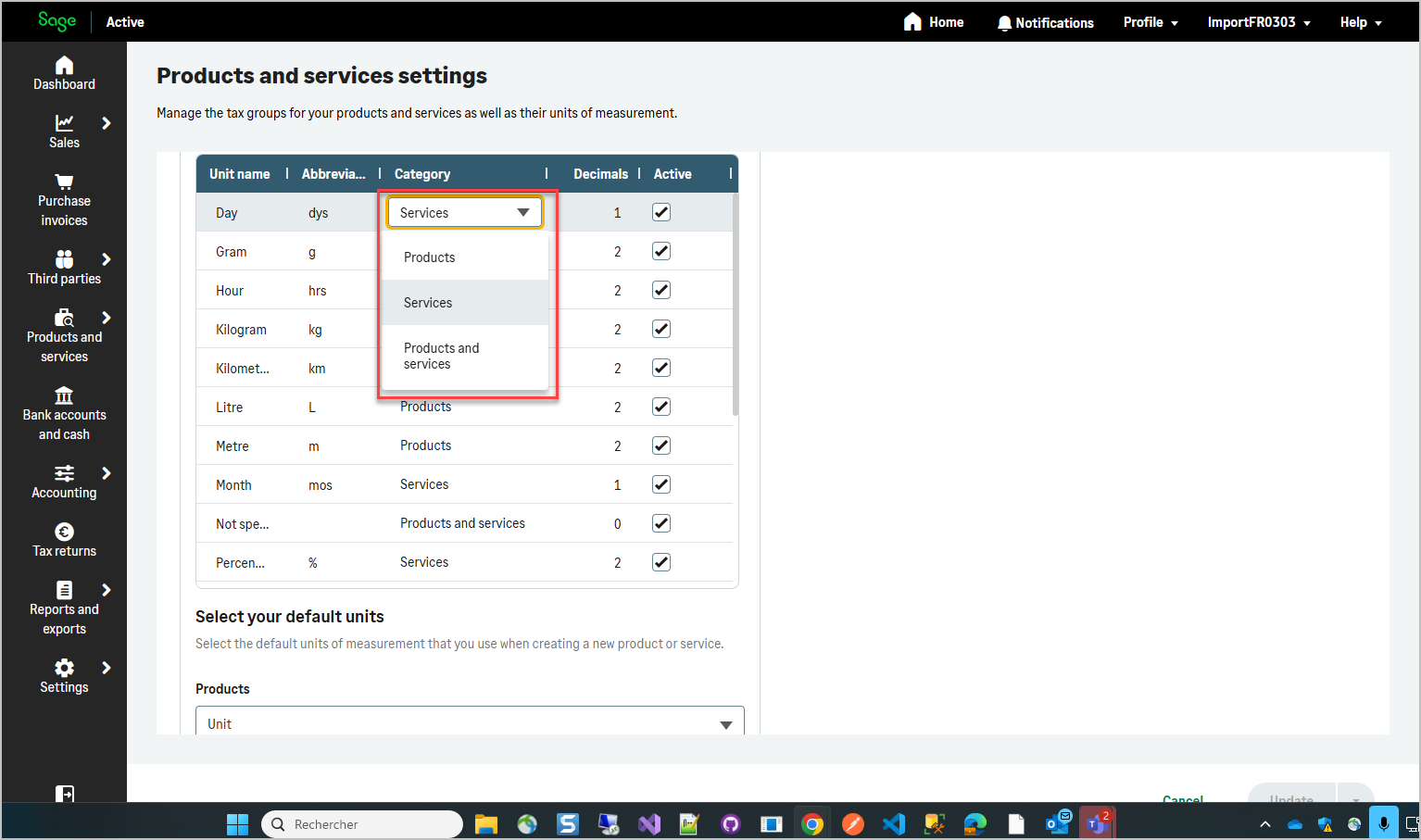Image resolution: width=1421 pixels, height=840 pixels.
Task: Uncheck Active checkbox for Day unit
Action: (661, 212)
